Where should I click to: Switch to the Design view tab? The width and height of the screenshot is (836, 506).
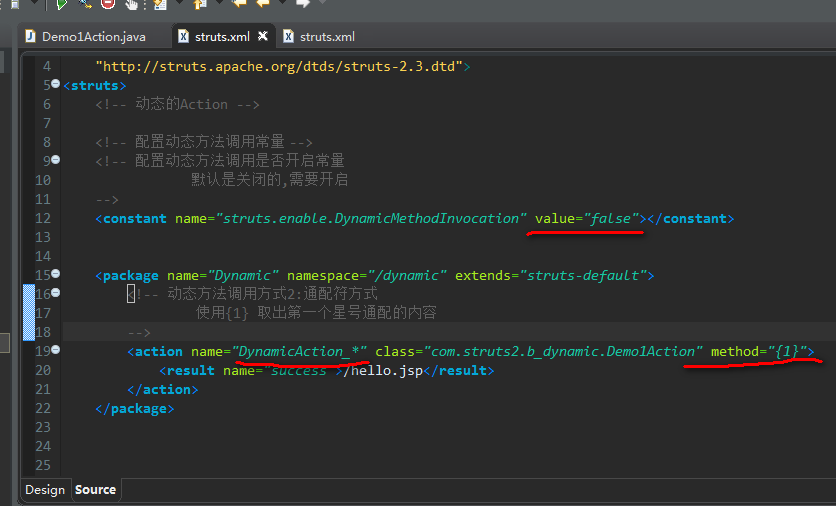(x=45, y=490)
